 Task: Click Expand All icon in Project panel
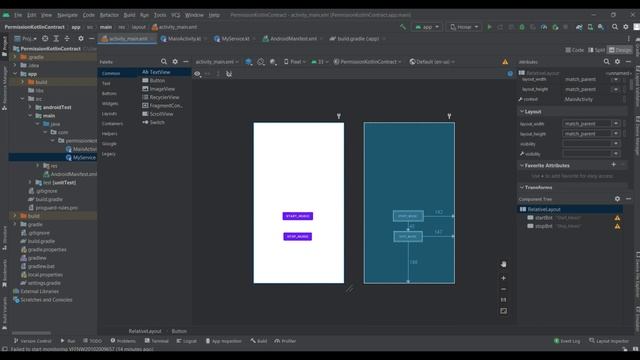click(x=56, y=38)
